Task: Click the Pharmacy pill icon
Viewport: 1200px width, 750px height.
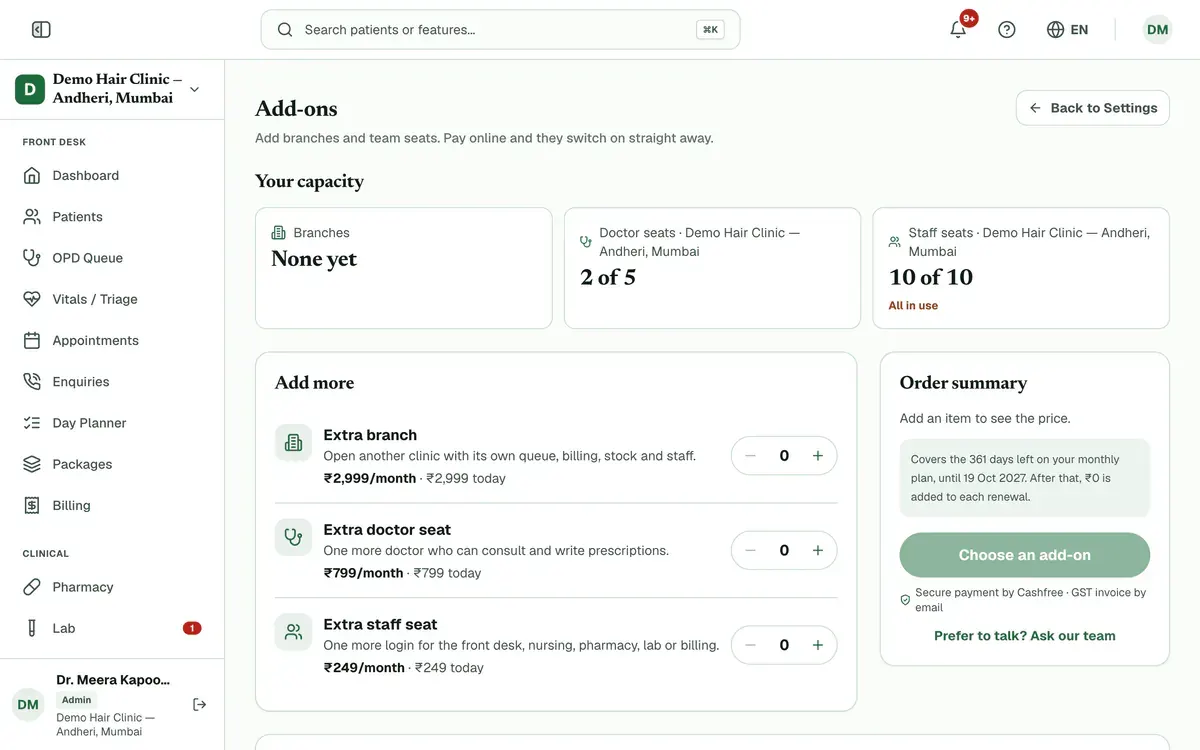Action: pyautogui.click(x=32, y=587)
